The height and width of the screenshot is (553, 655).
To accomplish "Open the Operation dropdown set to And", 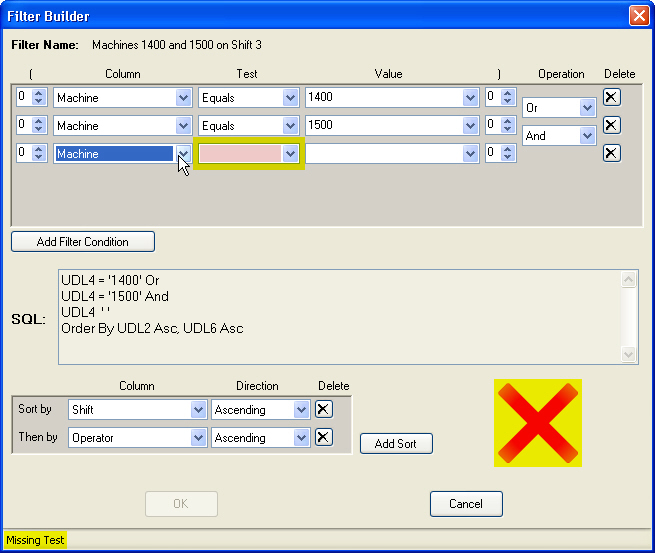I will 587,136.
